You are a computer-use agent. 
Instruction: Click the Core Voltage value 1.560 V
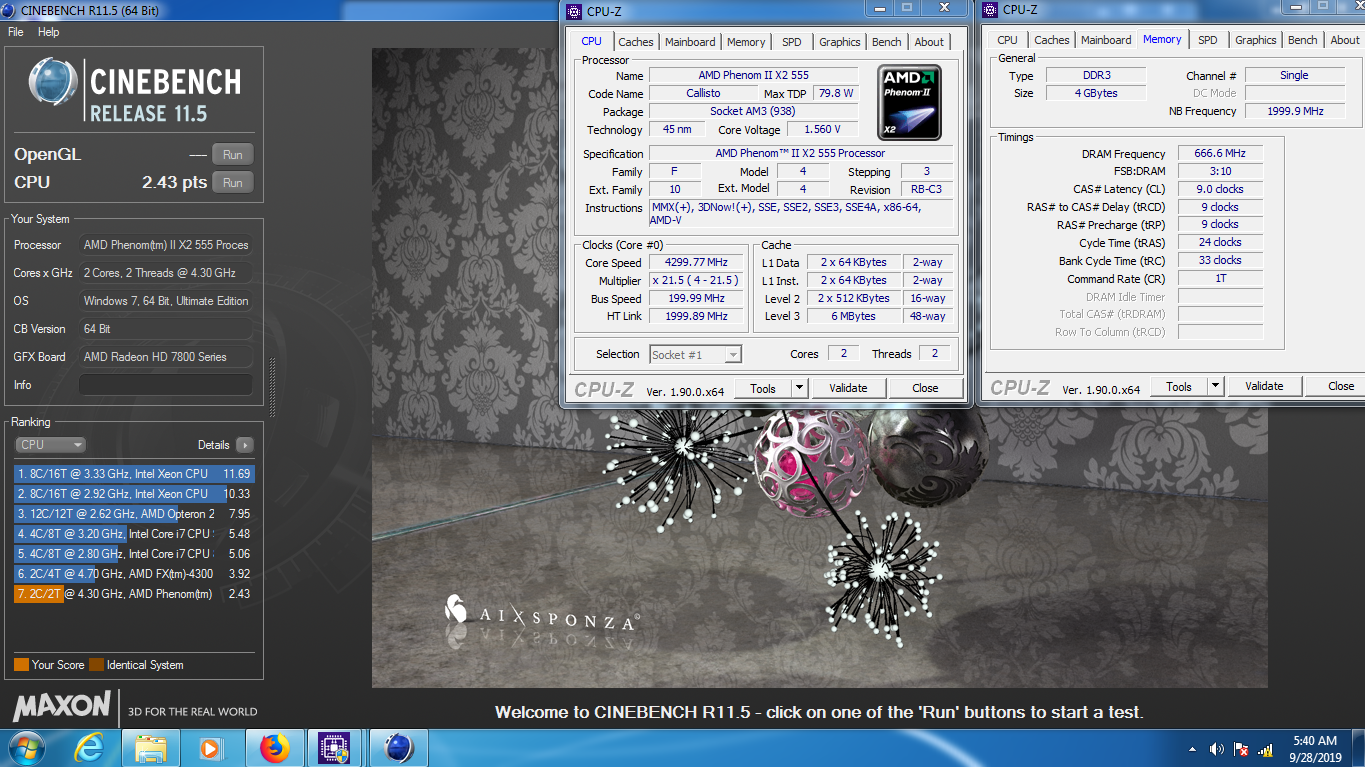click(822, 129)
